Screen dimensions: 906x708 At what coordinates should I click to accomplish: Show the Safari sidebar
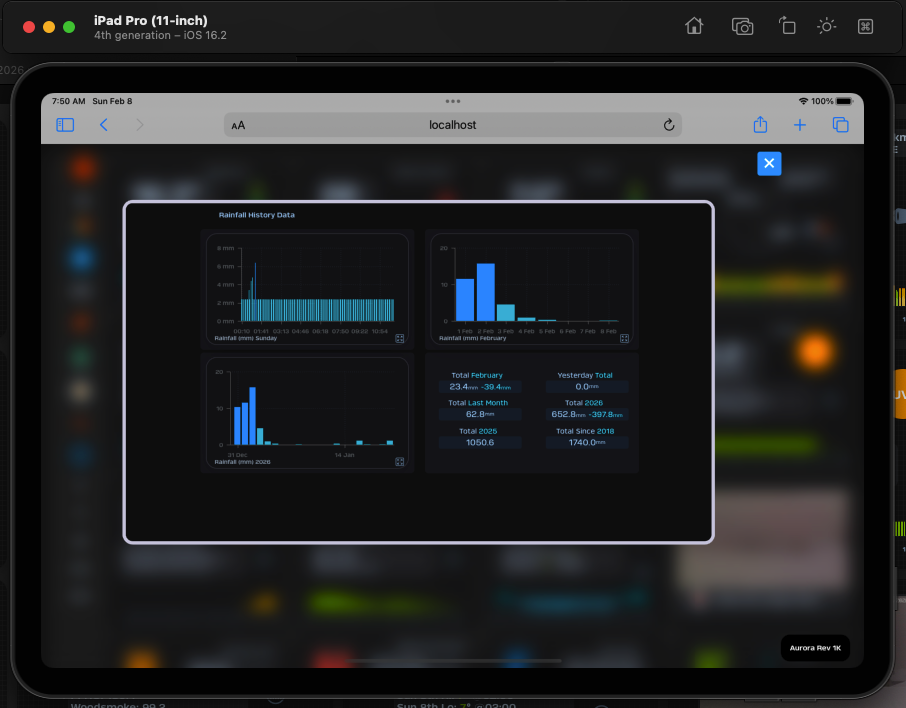[x=65, y=125]
